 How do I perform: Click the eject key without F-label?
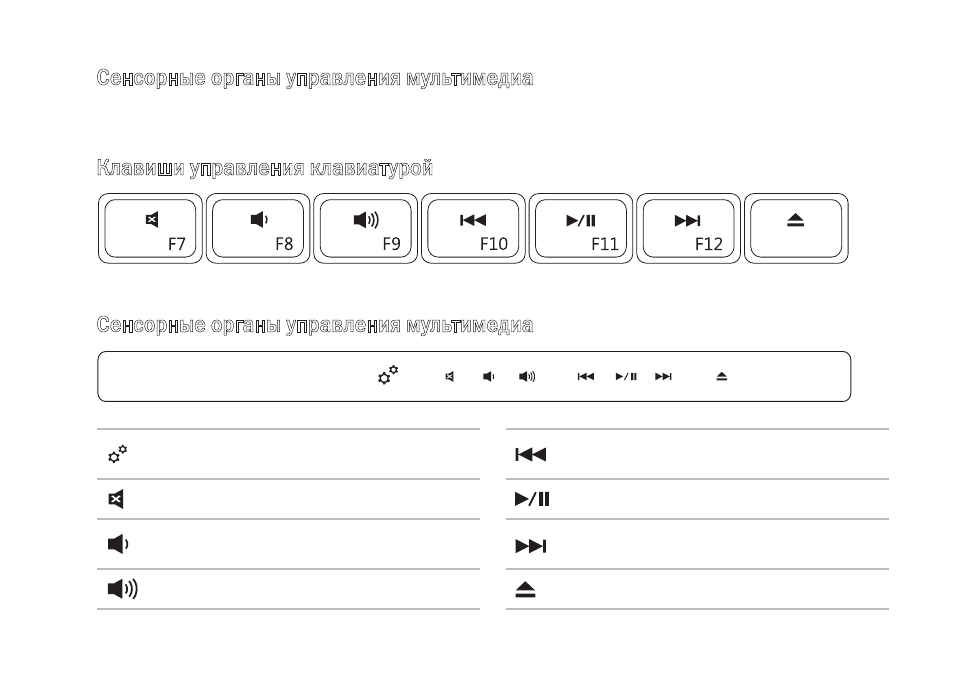click(796, 229)
